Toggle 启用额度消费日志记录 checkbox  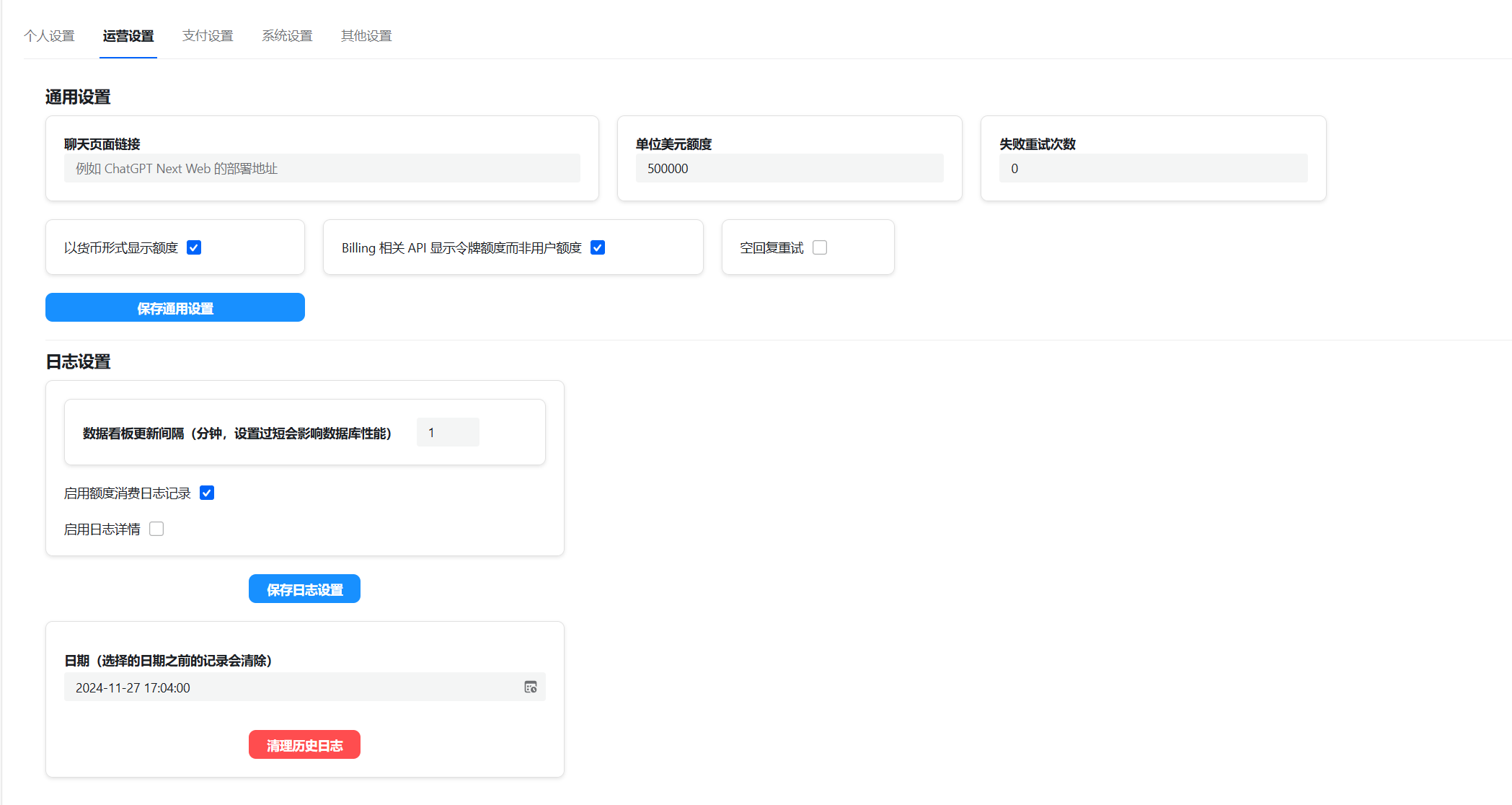pos(207,493)
